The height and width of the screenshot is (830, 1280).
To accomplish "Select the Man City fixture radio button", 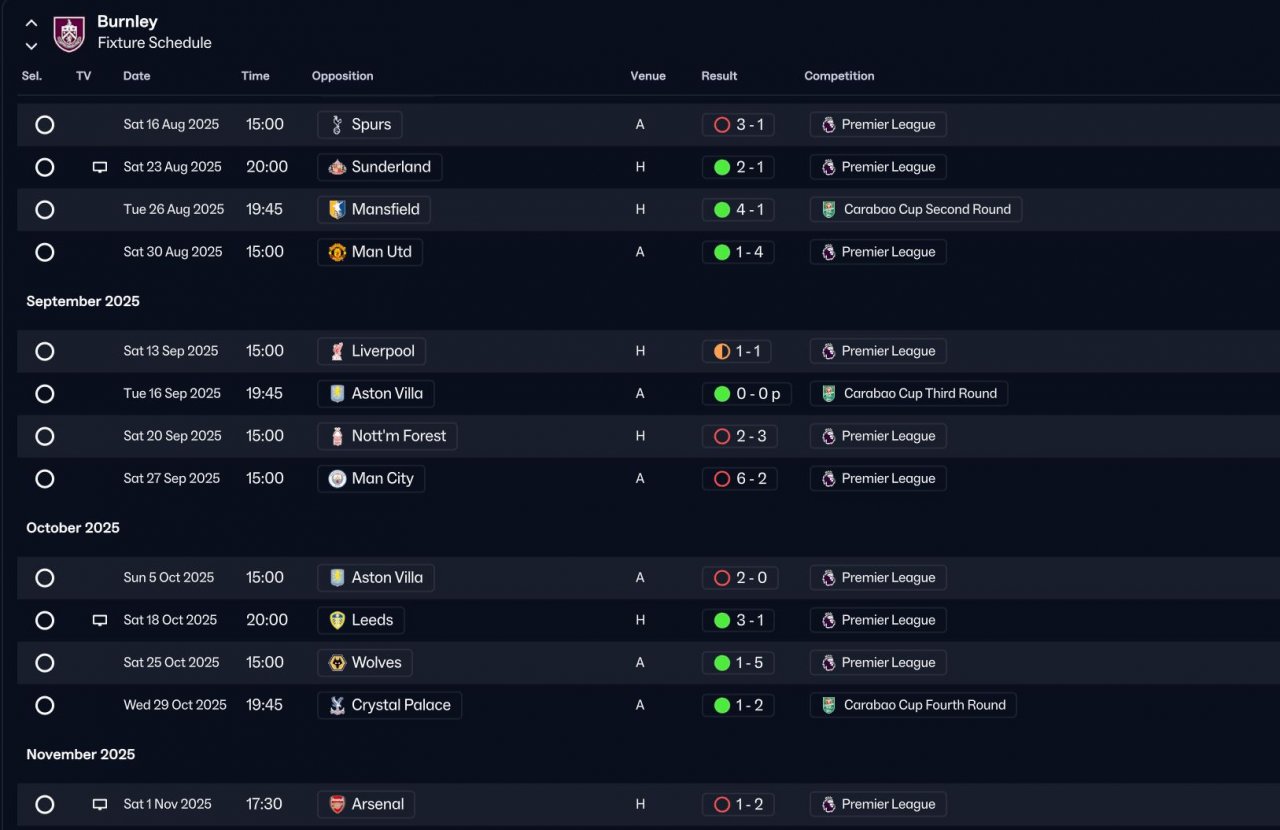I will [44, 479].
